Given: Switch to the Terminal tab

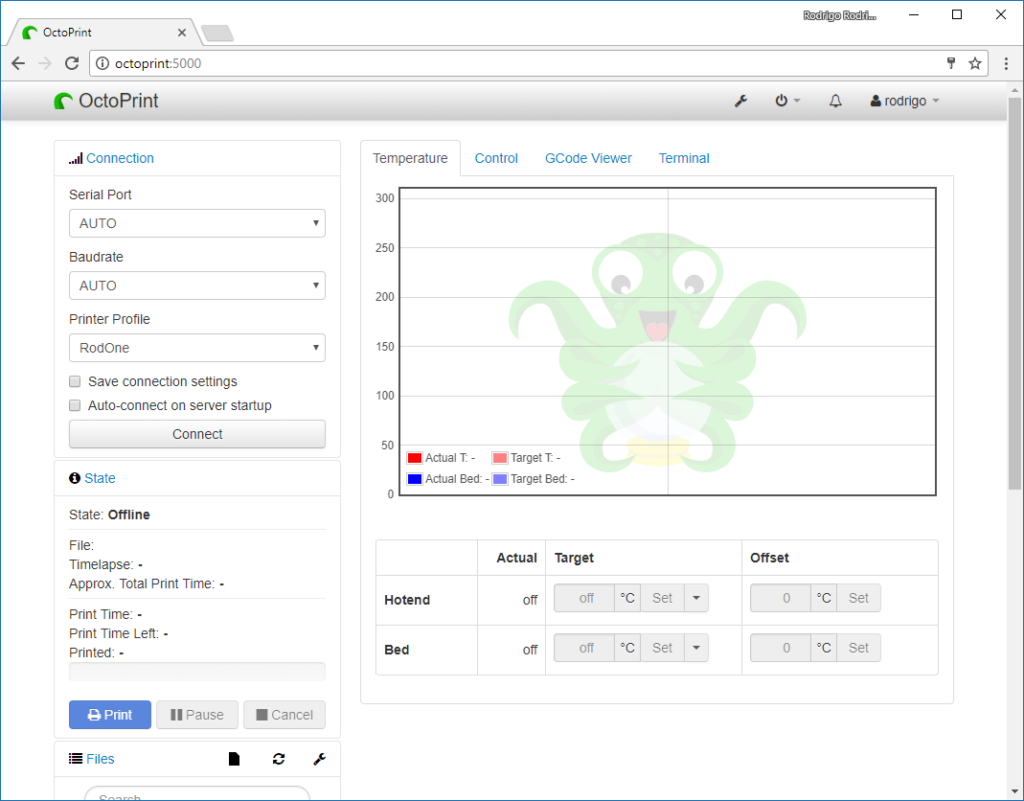Looking at the screenshot, I should 684,158.
